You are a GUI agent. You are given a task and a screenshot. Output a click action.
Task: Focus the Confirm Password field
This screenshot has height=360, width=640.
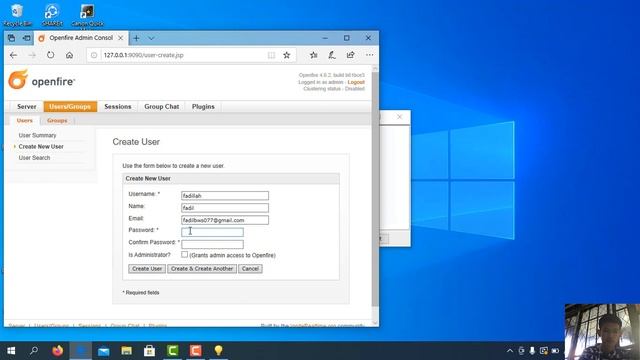point(212,244)
